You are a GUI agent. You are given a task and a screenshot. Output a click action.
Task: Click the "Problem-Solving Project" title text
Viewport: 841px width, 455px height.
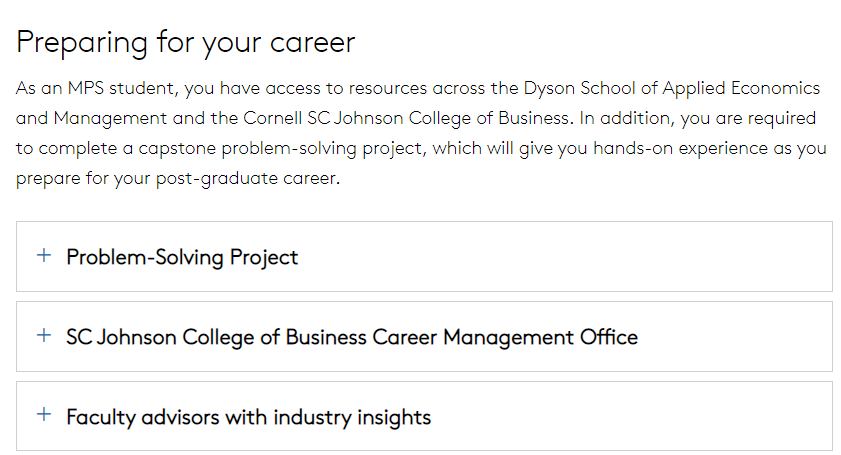pos(182,257)
